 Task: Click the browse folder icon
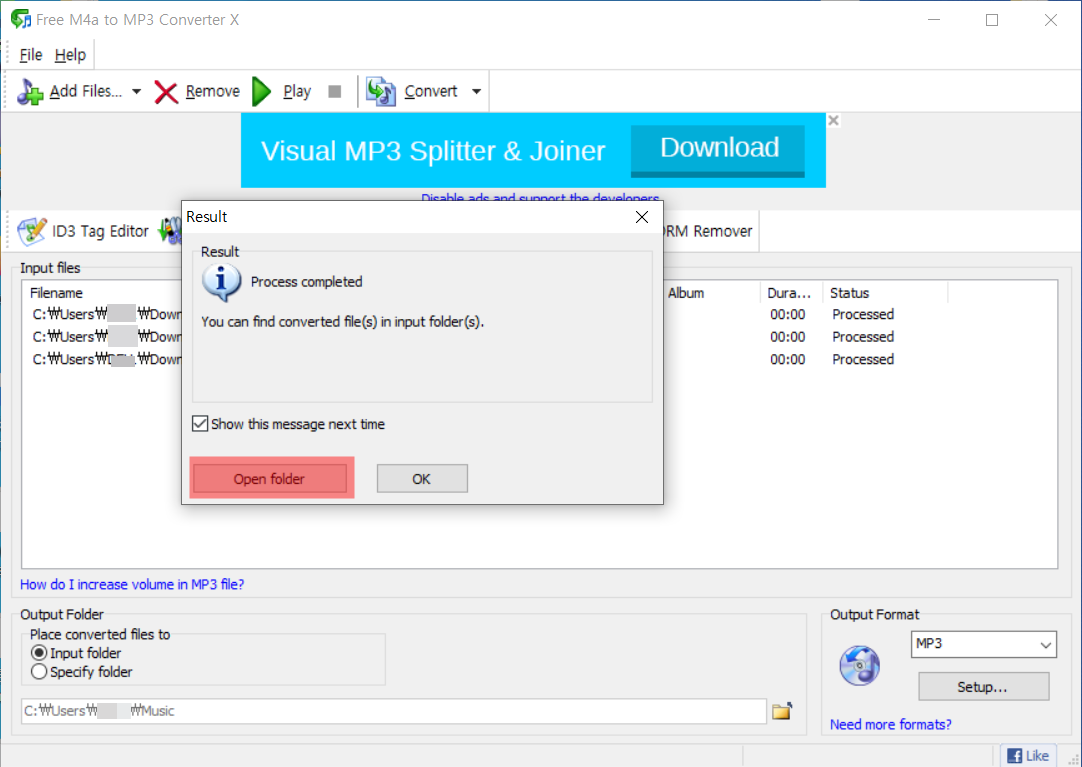[x=782, y=711]
